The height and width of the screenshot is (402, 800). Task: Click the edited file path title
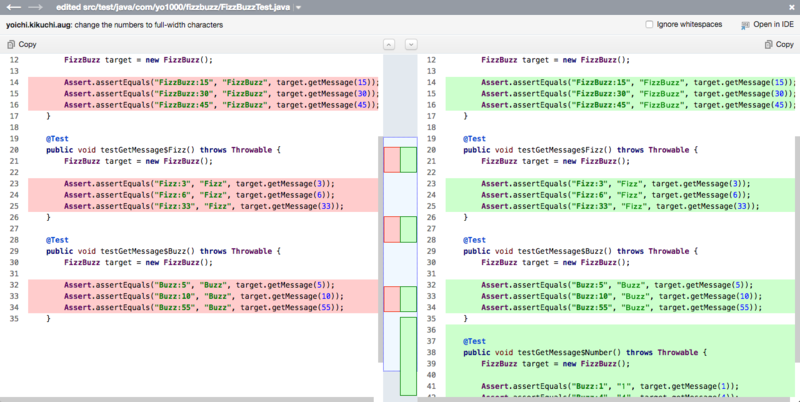point(173,7)
